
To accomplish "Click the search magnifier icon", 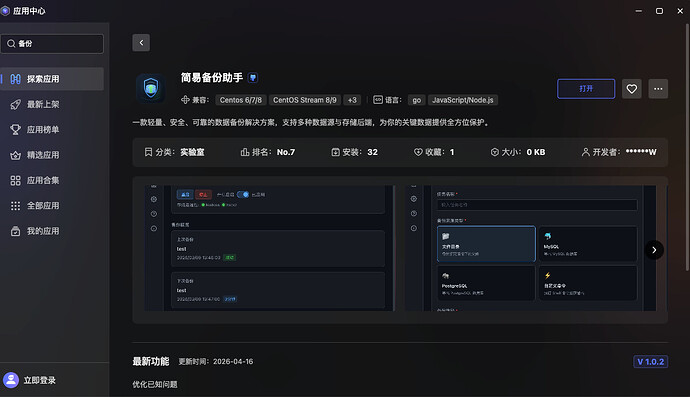I will point(11,44).
